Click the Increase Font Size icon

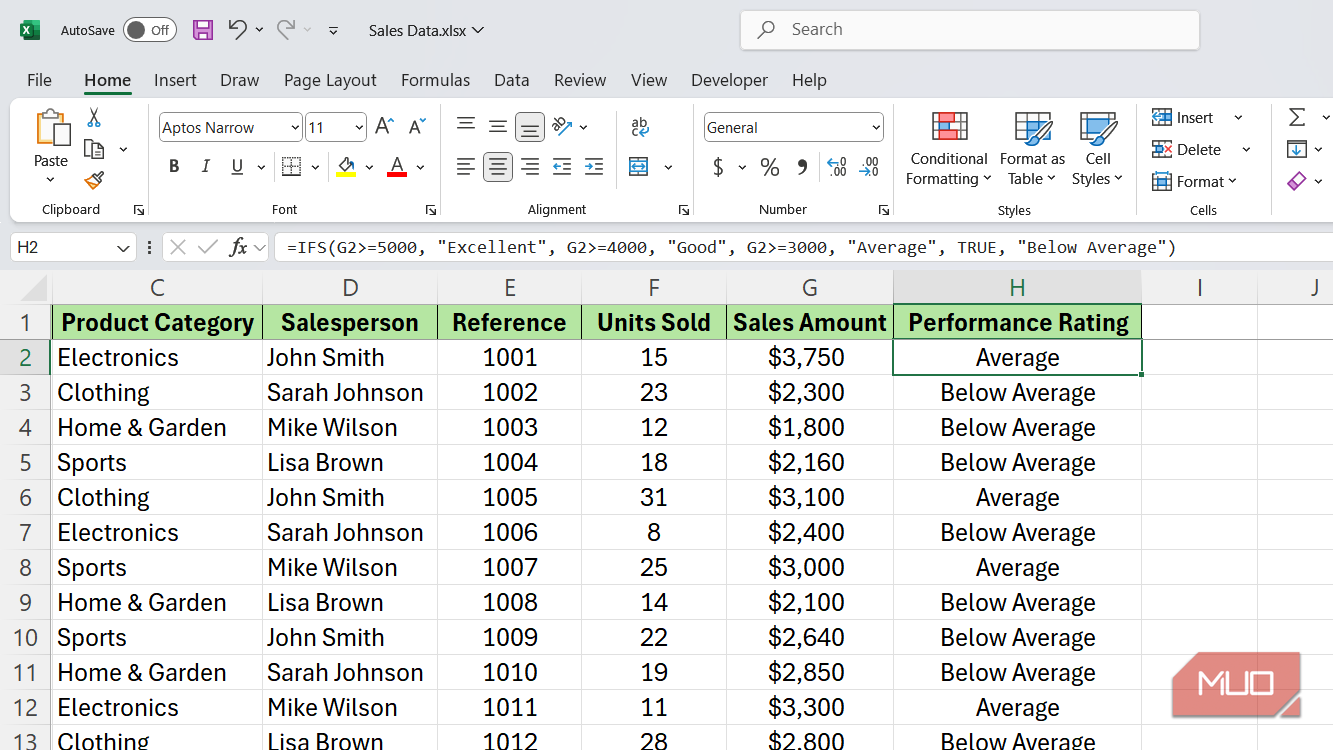tap(384, 127)
